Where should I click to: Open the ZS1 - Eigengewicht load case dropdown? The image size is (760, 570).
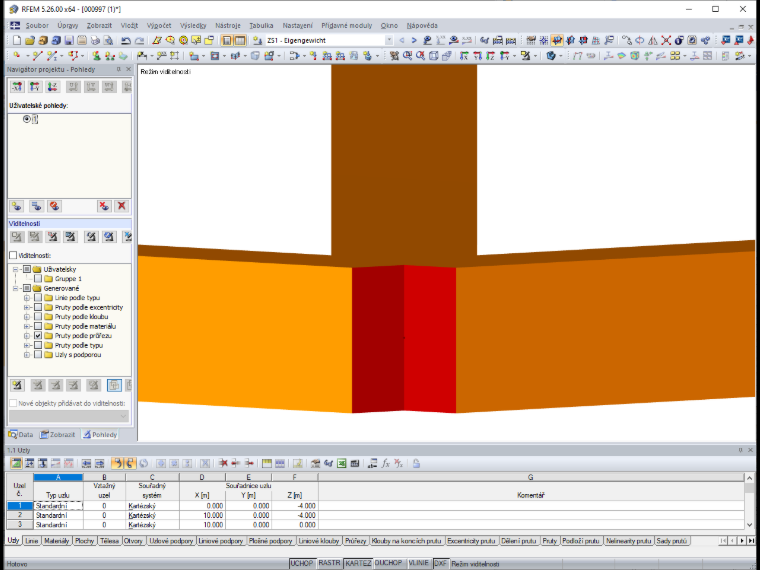[389, 41]
